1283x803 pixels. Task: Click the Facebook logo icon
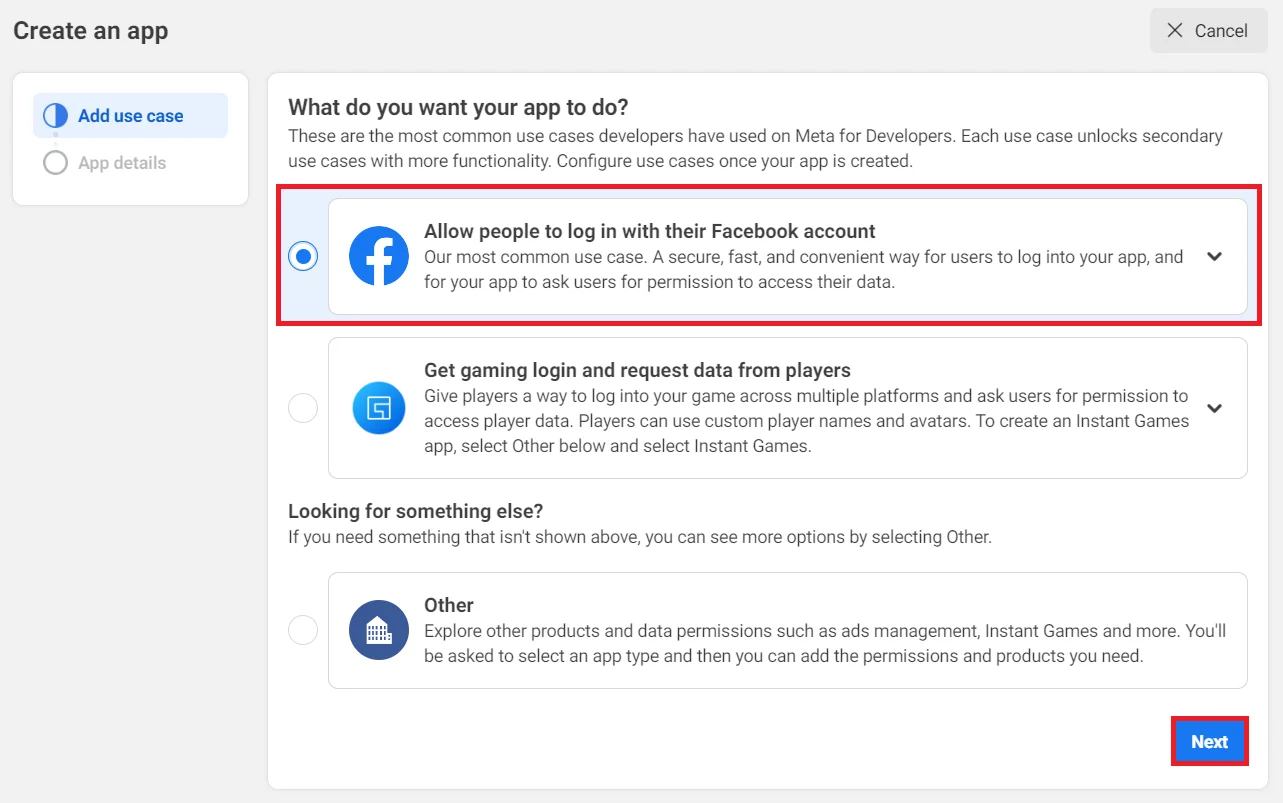point(379,256)
